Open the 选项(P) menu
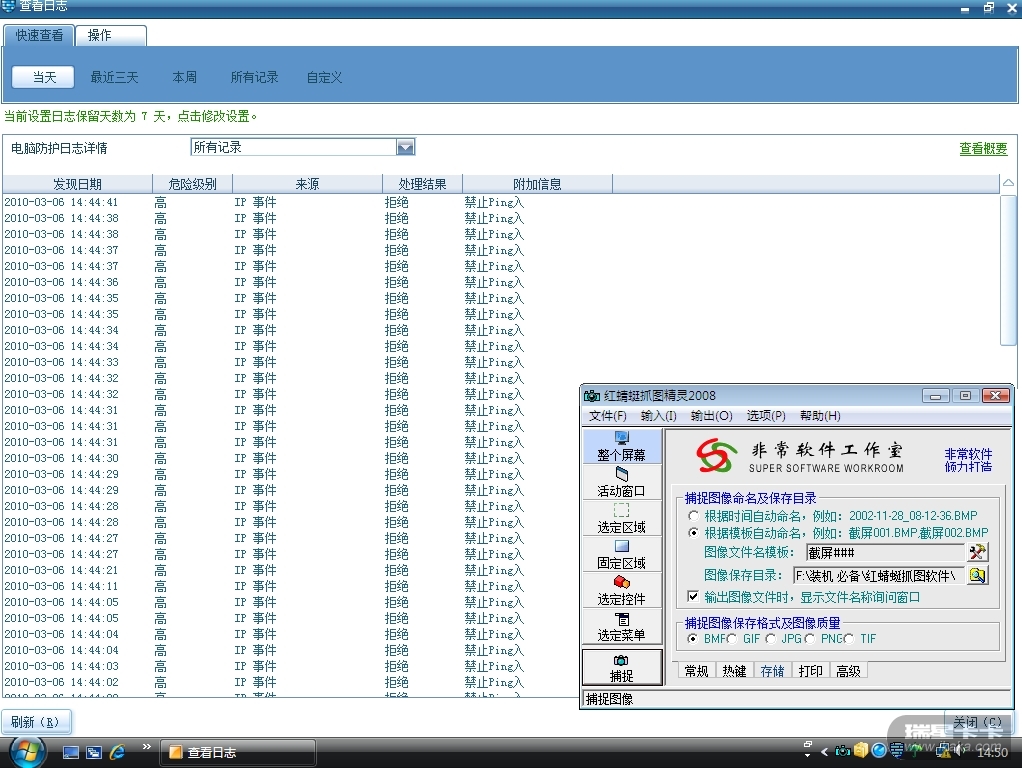The width and height of the screenshot is (1022, 768). click(x=765, y=416)
